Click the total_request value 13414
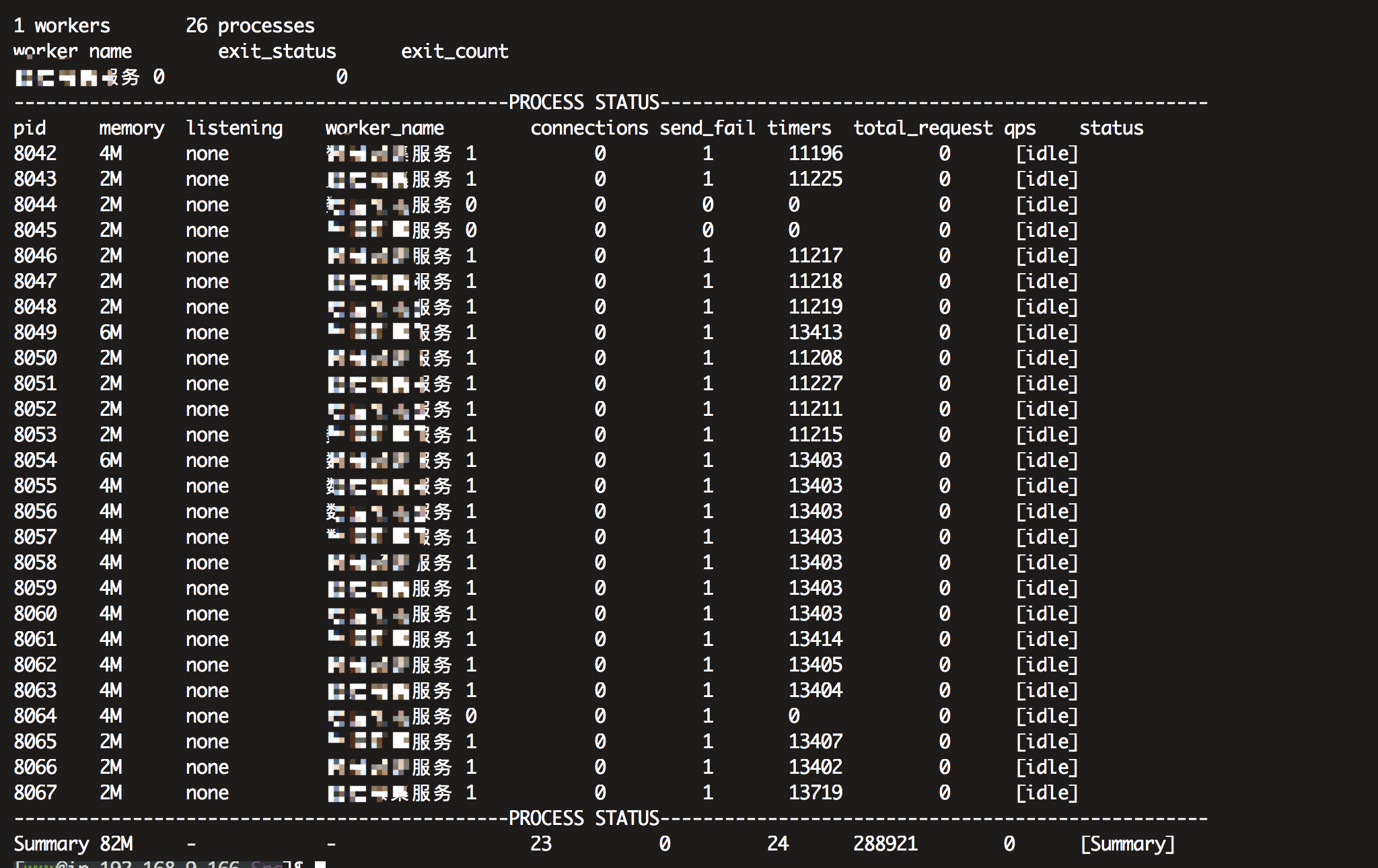1378x868 pixels. pos(815,639)
